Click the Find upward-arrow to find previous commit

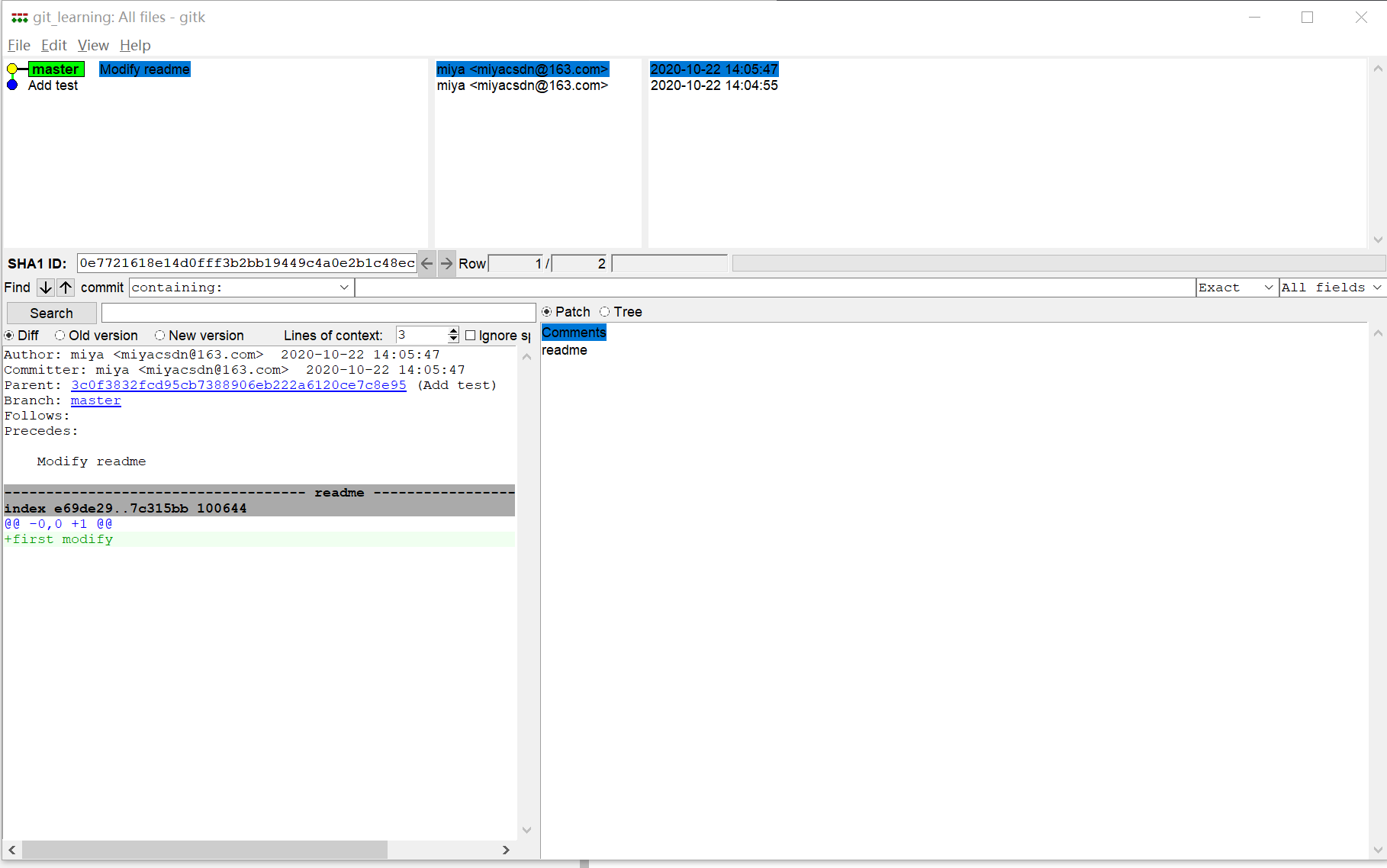(x=65, y=288)
